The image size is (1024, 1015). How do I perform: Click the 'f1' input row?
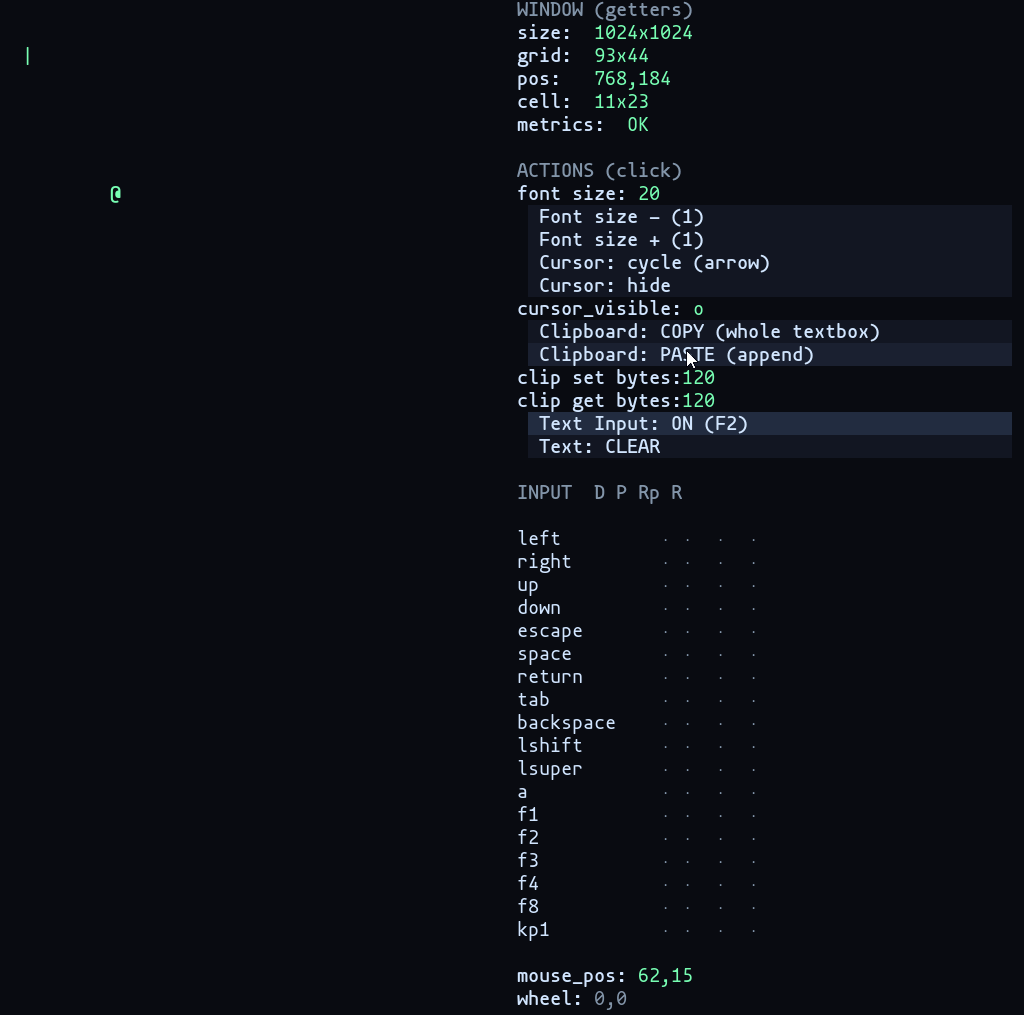(x=637, y=814)
